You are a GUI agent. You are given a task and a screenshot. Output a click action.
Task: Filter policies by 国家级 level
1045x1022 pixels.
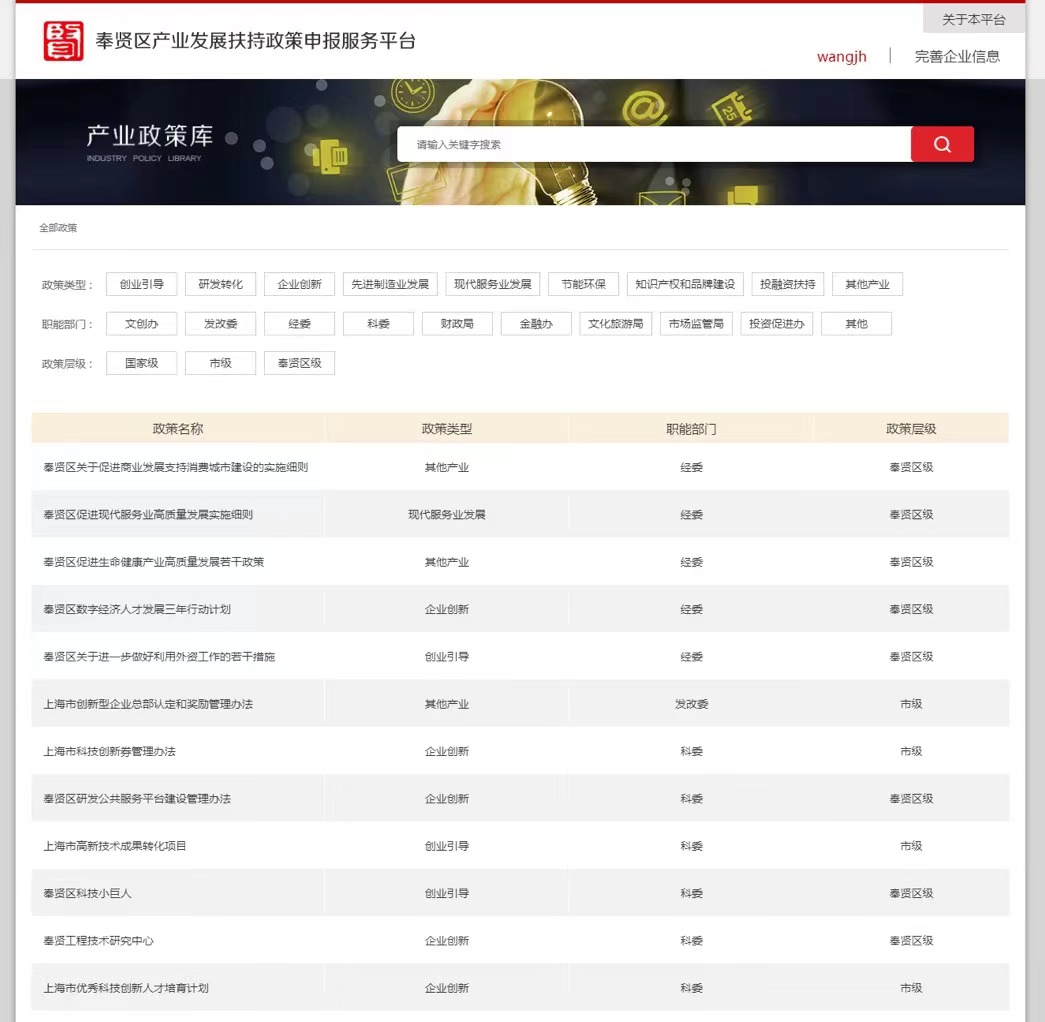point(141,363)
